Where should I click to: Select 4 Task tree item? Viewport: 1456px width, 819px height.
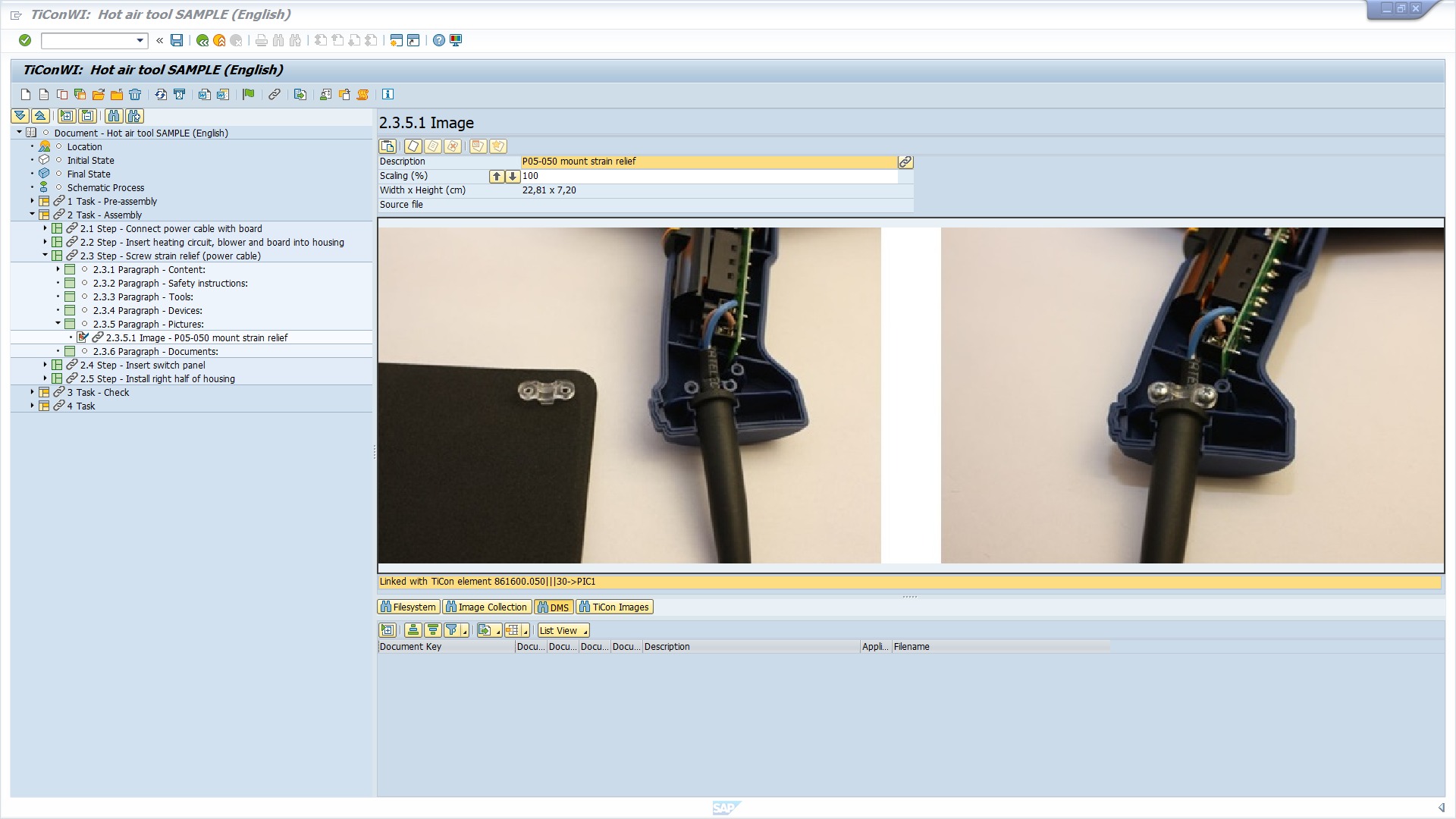tap(81, 406)
